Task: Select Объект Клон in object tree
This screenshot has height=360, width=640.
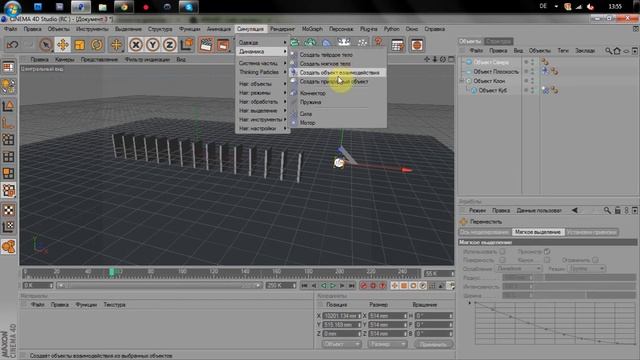Action: (x=489, y=81)
